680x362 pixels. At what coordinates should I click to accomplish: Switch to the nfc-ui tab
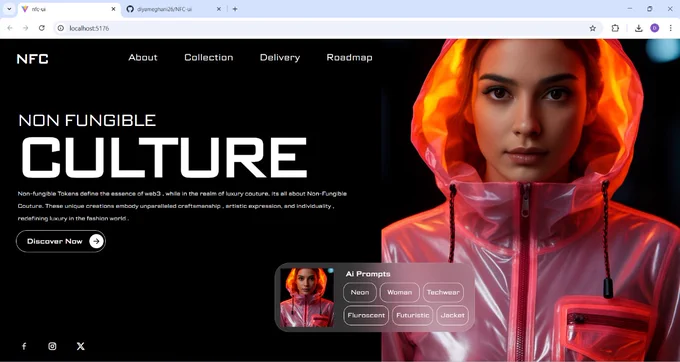coord(69,9)
